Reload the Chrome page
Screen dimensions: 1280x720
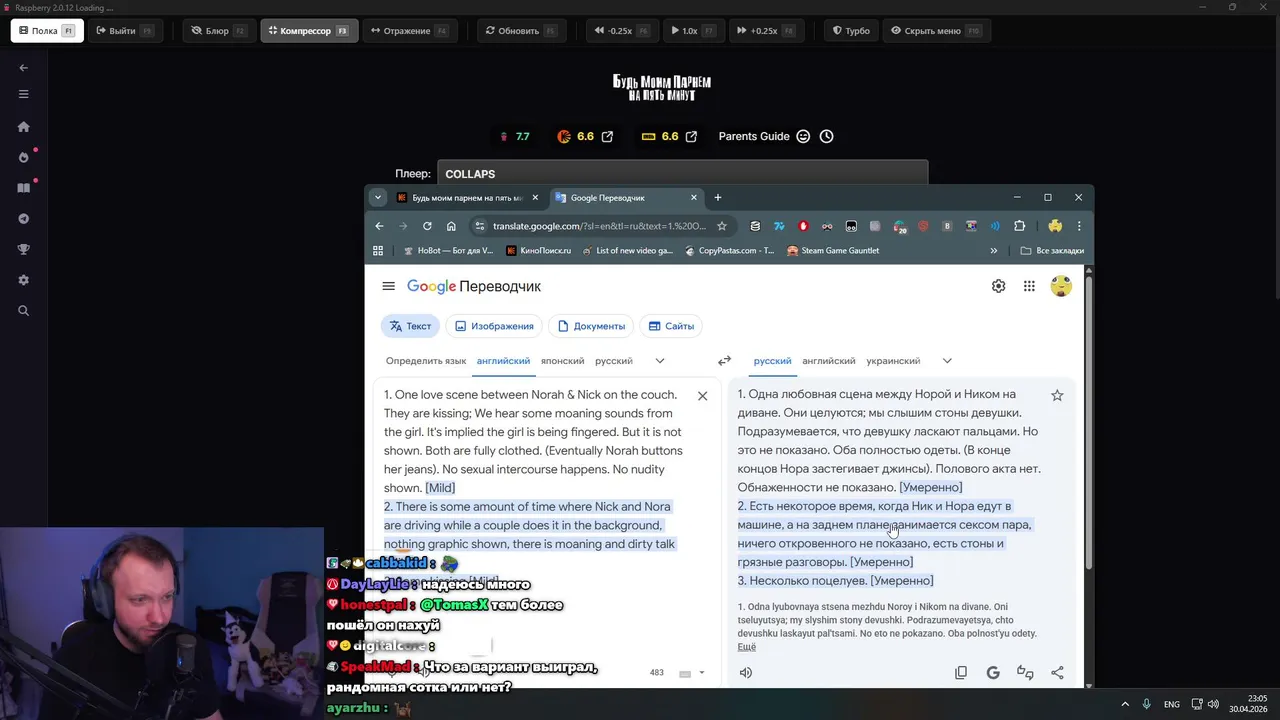[427, 226]
